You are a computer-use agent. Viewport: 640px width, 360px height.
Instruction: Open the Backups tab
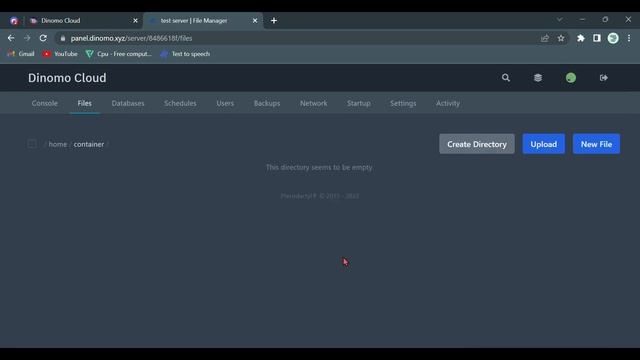click(267, 103)
